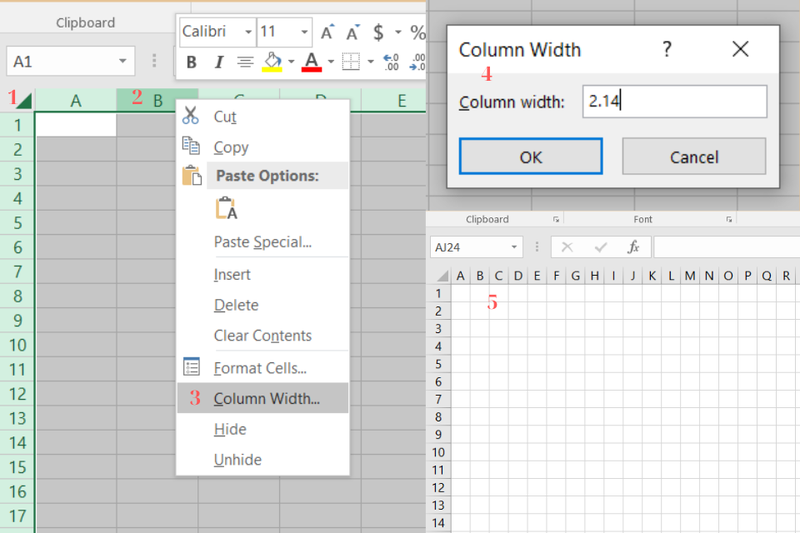This screenshot has height=533, width=800.
Task: Open the accounting format dropdown arrow
Action: tap(398, 33)
